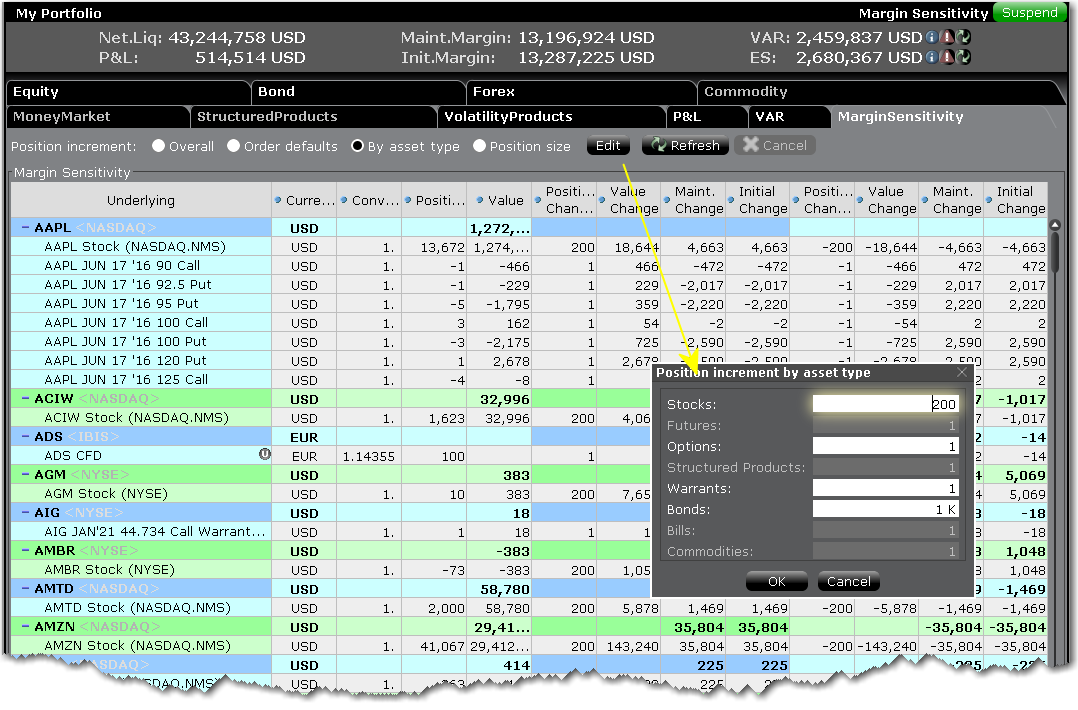
Task: Click the green refresh icon beside VAR
Action: pos(964,37)
